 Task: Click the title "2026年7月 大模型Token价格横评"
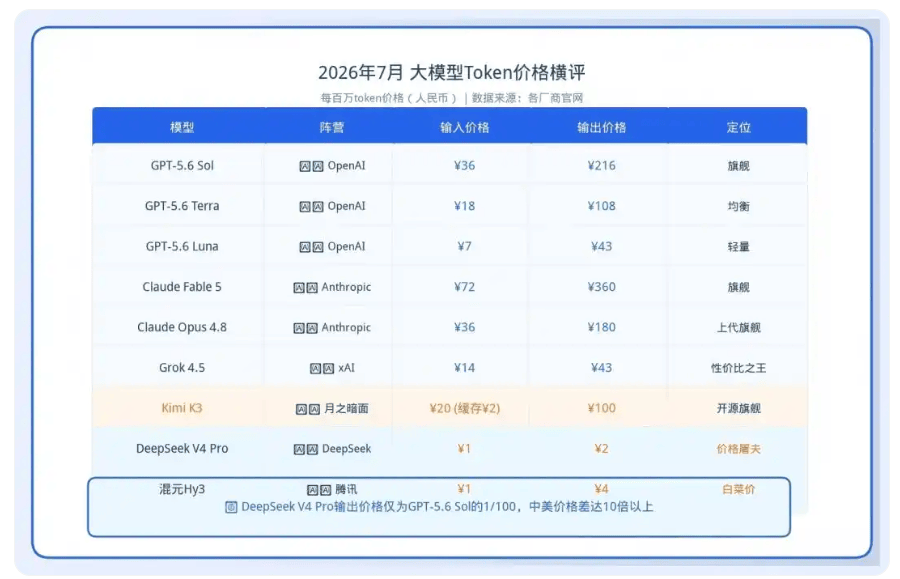(x=452, y=72)
